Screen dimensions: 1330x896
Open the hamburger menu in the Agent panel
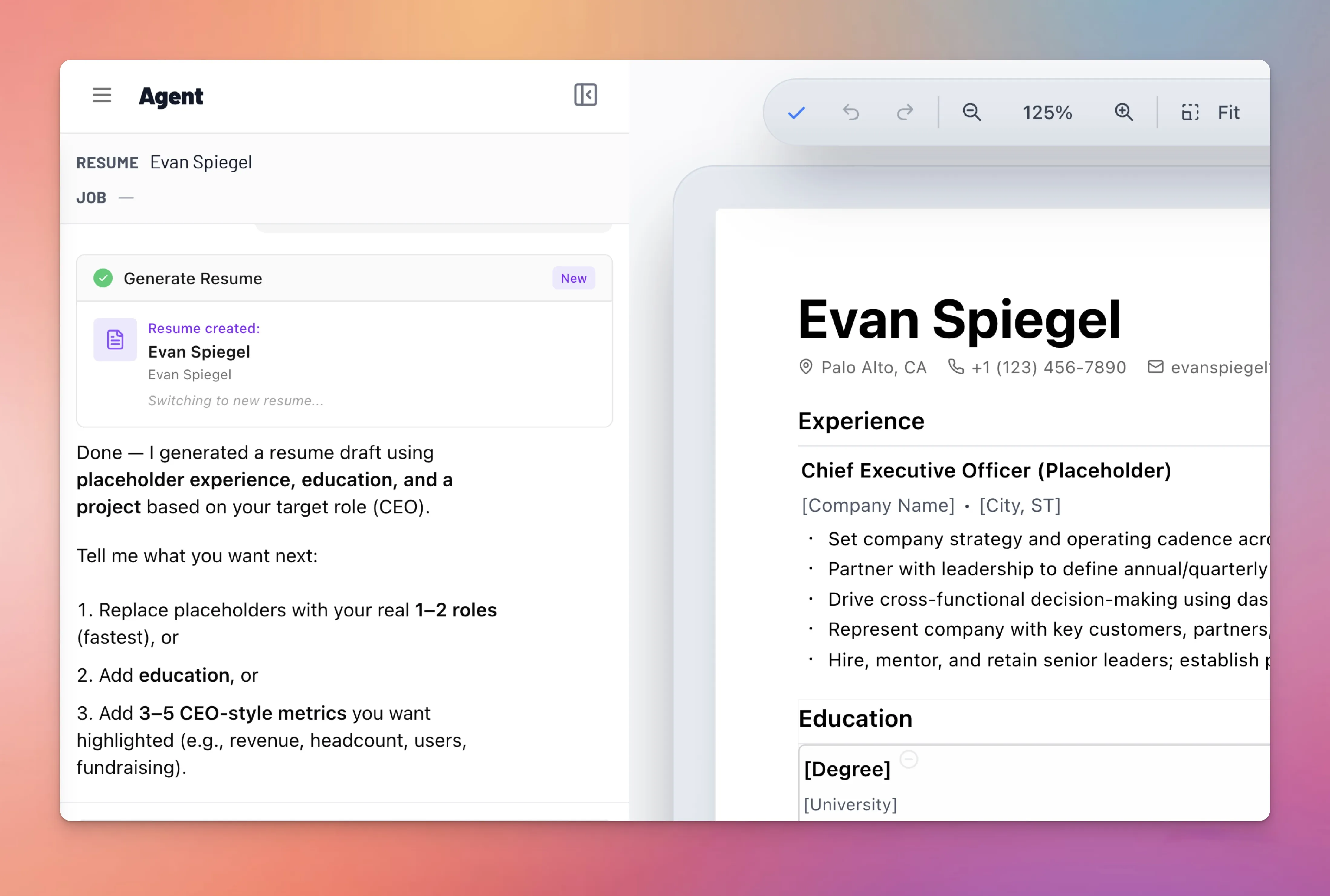(x=102, y=95)
